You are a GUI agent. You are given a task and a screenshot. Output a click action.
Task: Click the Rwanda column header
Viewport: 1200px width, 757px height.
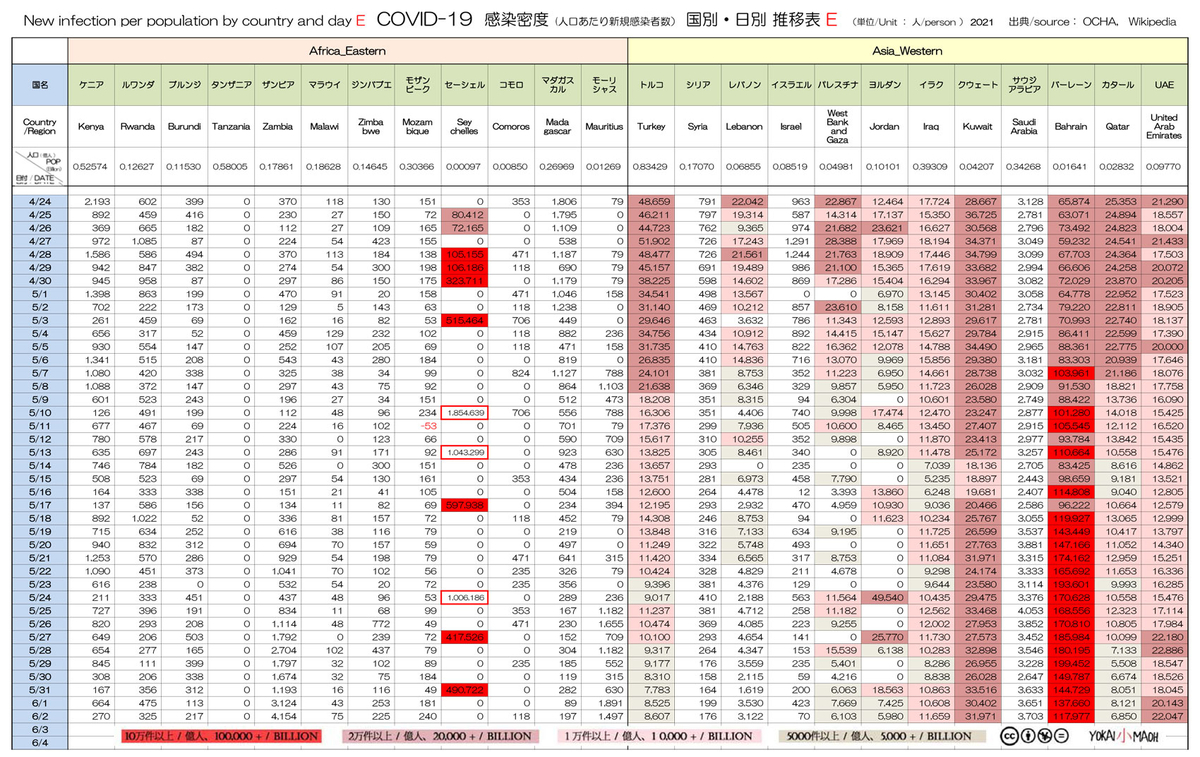point(138,127)
